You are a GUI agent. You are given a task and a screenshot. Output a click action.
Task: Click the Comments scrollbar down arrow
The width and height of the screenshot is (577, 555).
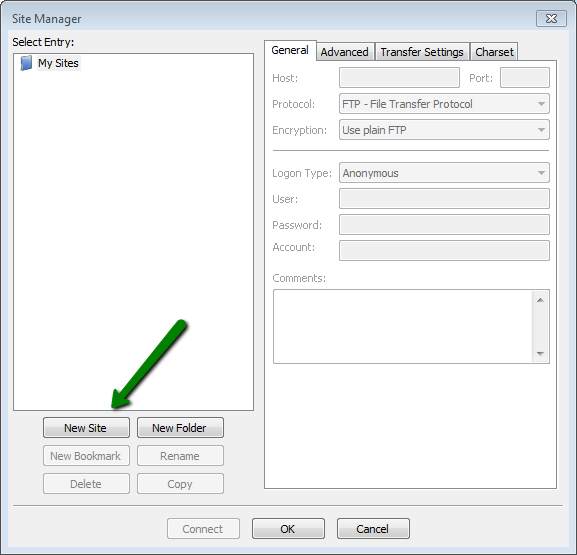(540, 354)
